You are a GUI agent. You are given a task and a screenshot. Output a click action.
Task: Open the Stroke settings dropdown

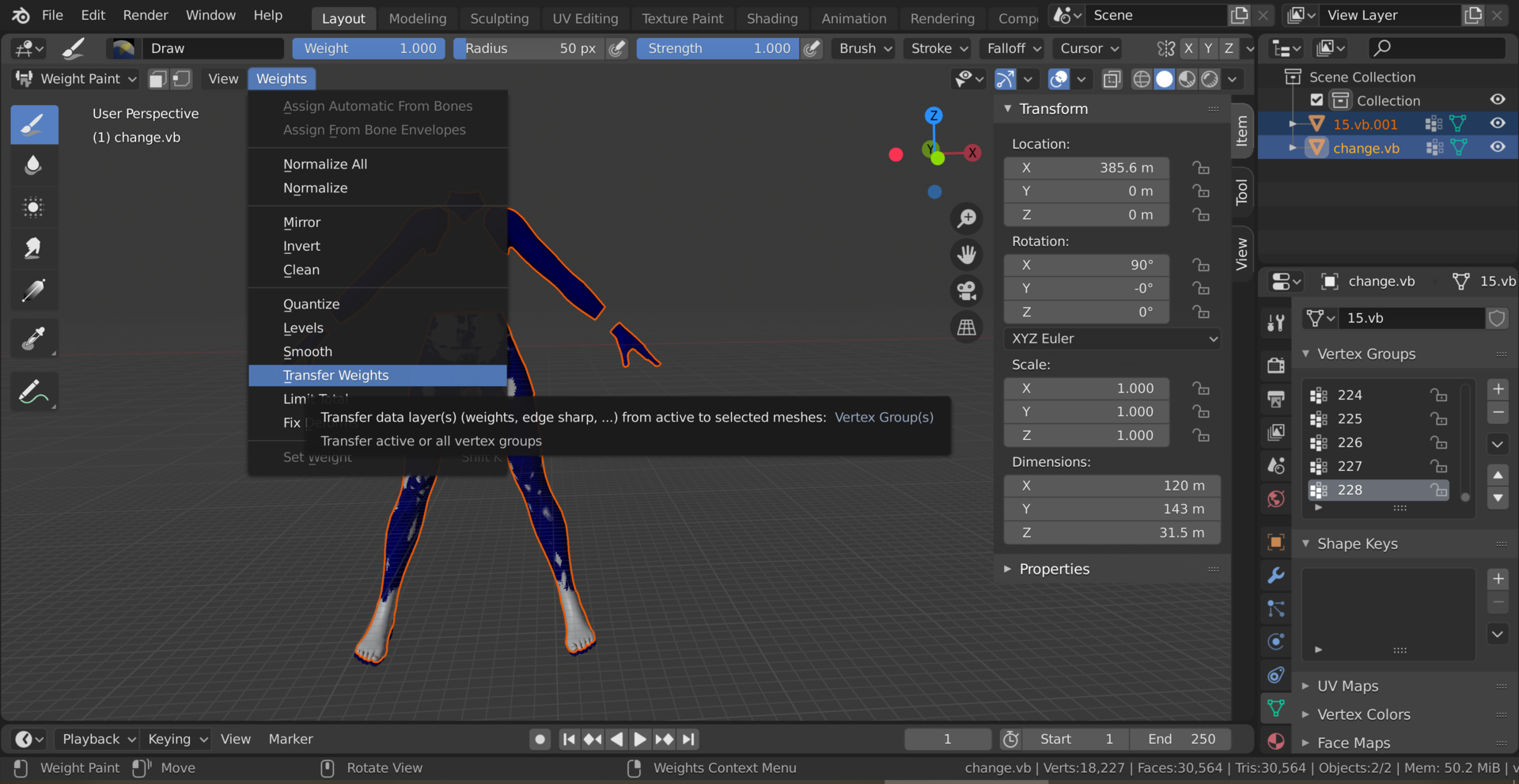939,48
